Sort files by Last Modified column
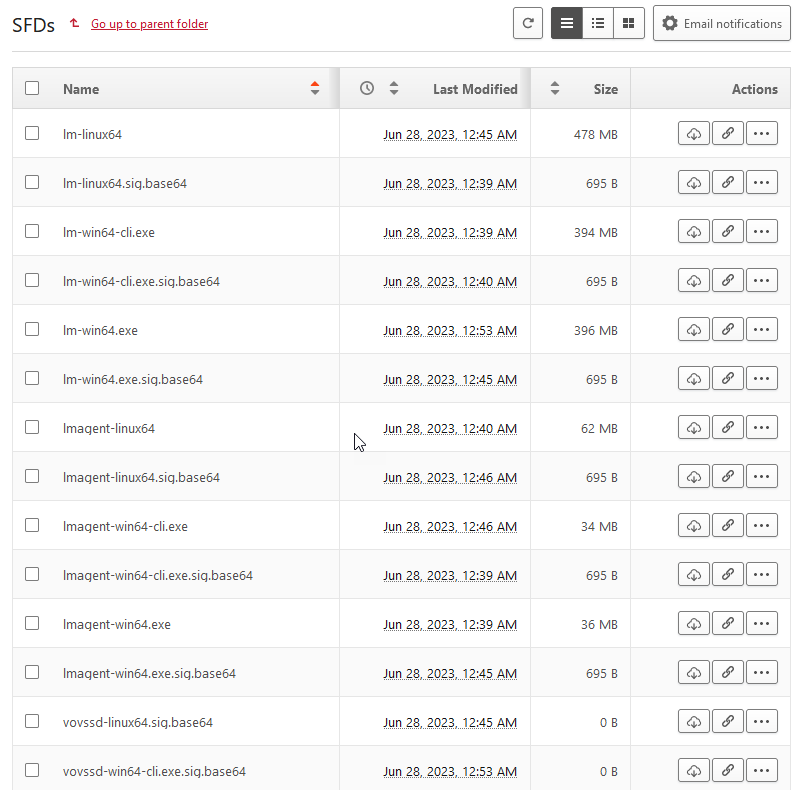 pyautogui.click(x=474, y=89)
